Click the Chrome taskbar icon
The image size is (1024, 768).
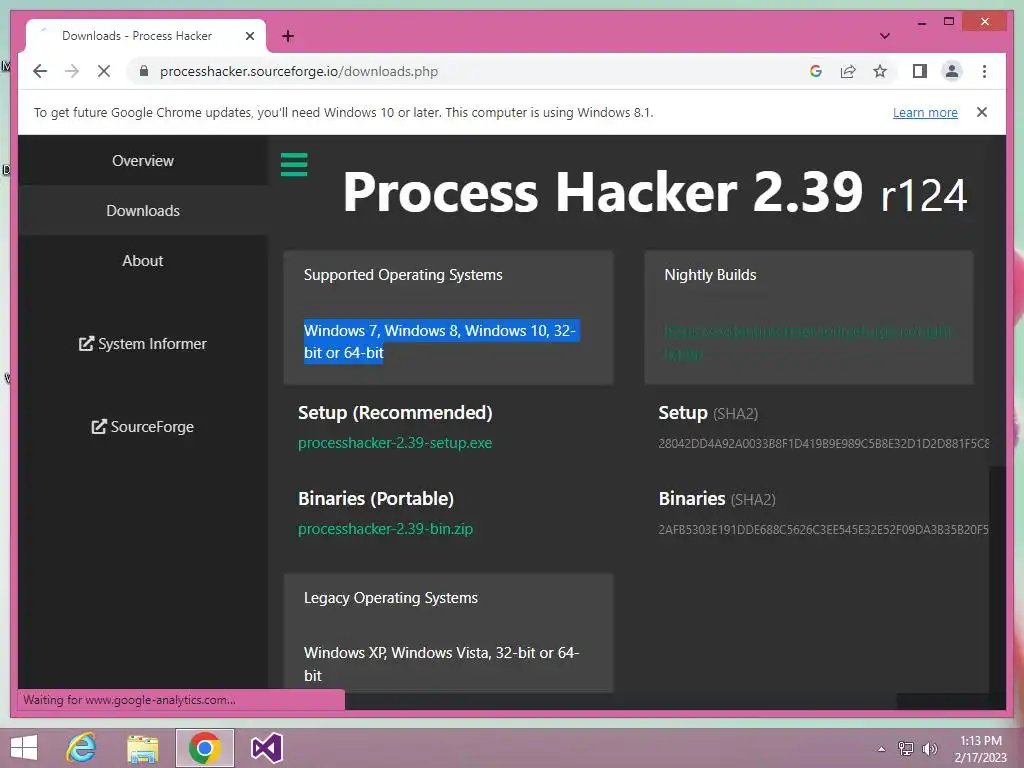point(204,748)
